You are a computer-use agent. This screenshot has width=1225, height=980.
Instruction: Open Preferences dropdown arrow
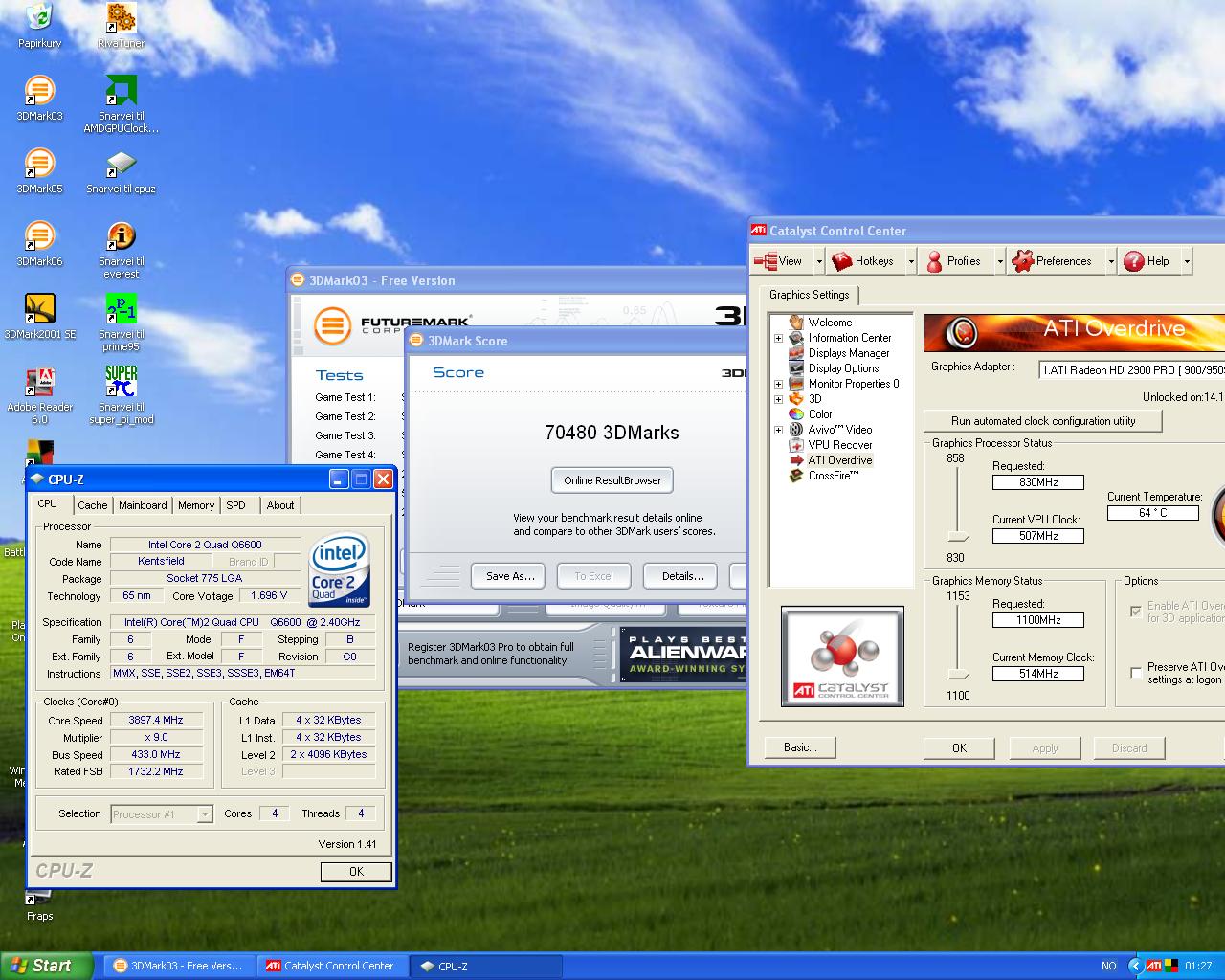(1111, 261)
